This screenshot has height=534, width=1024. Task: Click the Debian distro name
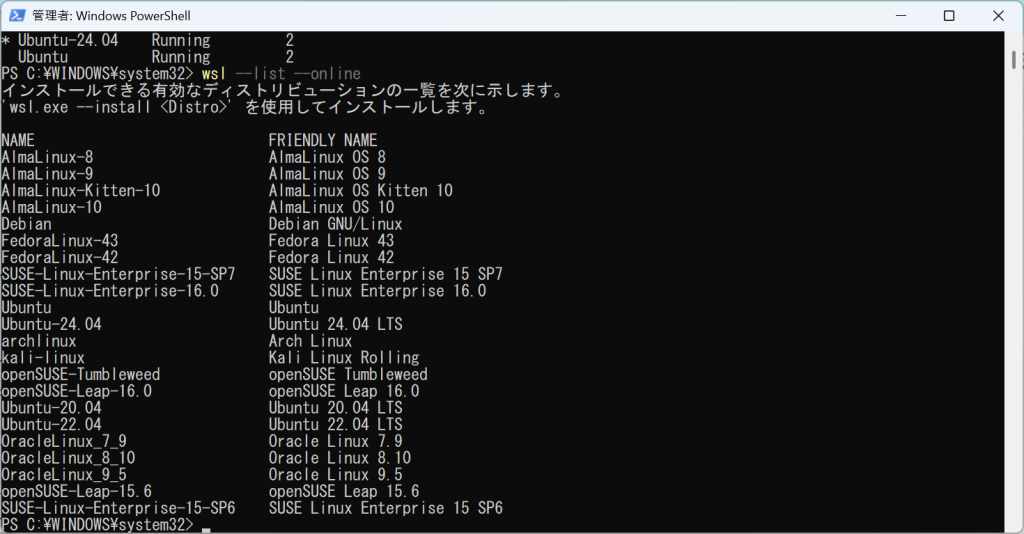click(27, 224)
